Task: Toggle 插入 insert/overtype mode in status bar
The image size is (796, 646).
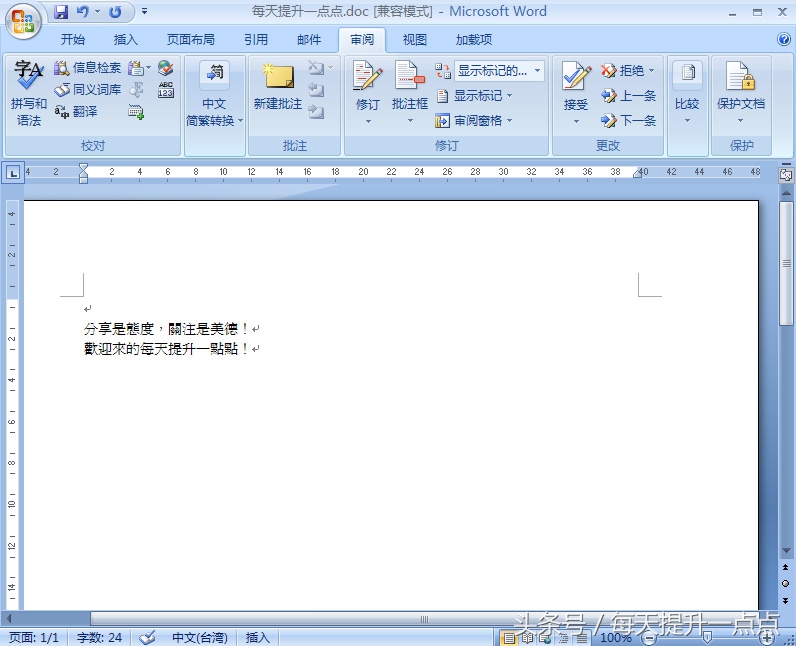Action: point(258,637)
